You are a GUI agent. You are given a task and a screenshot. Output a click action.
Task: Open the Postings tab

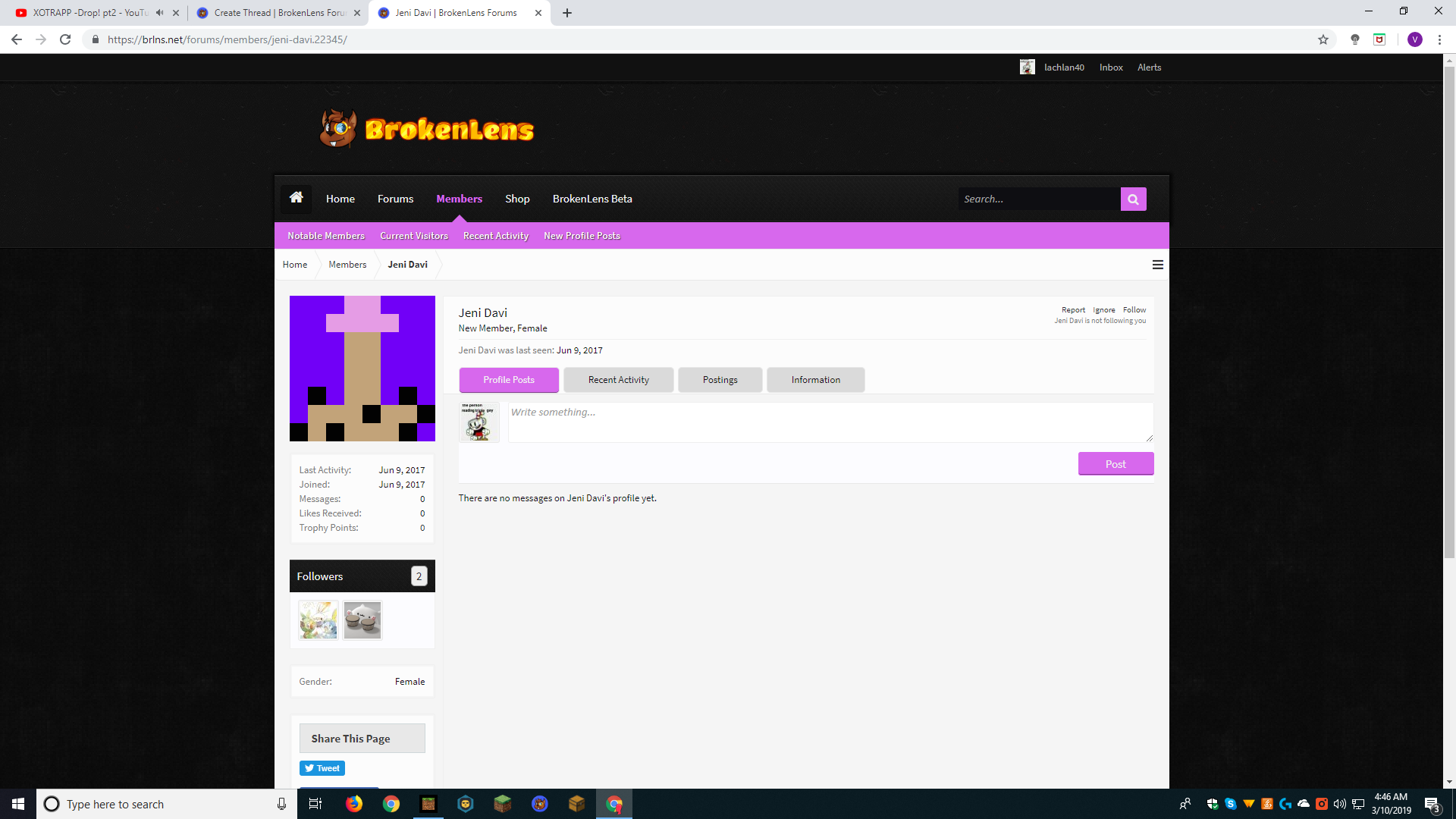(x=720, y=380)
